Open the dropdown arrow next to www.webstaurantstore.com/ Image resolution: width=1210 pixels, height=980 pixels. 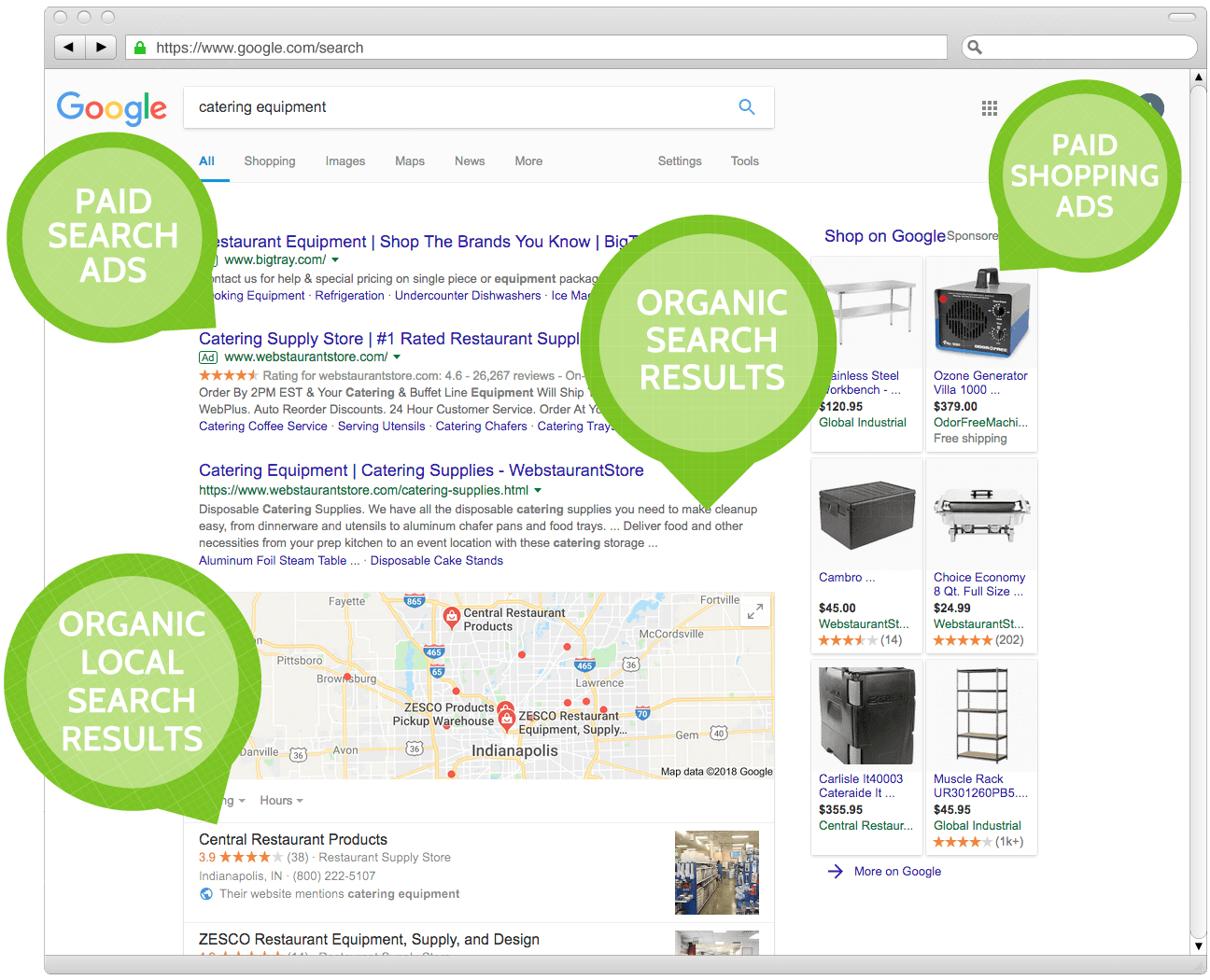397,357
